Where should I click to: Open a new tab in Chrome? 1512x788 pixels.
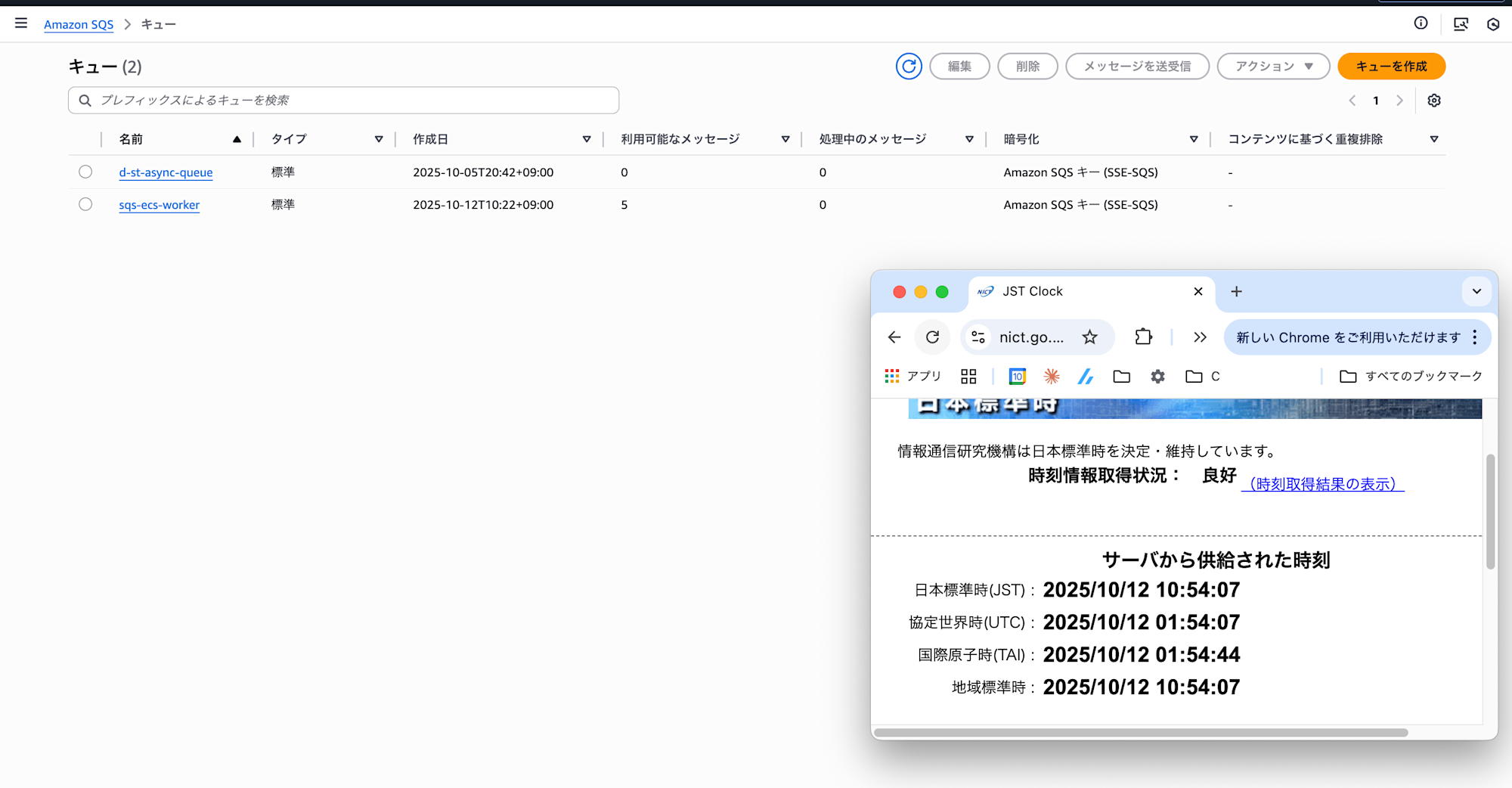point(1237,291)
